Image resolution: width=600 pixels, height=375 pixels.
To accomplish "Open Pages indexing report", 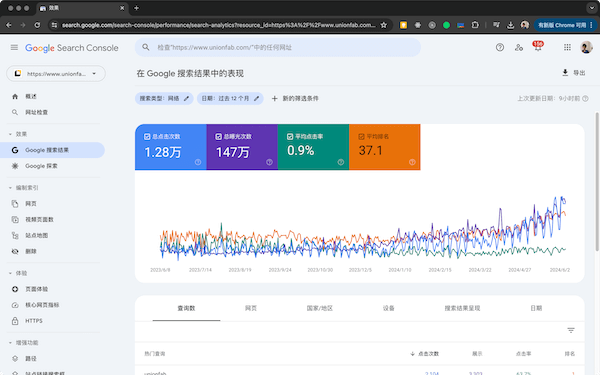I will pos(31,204).
